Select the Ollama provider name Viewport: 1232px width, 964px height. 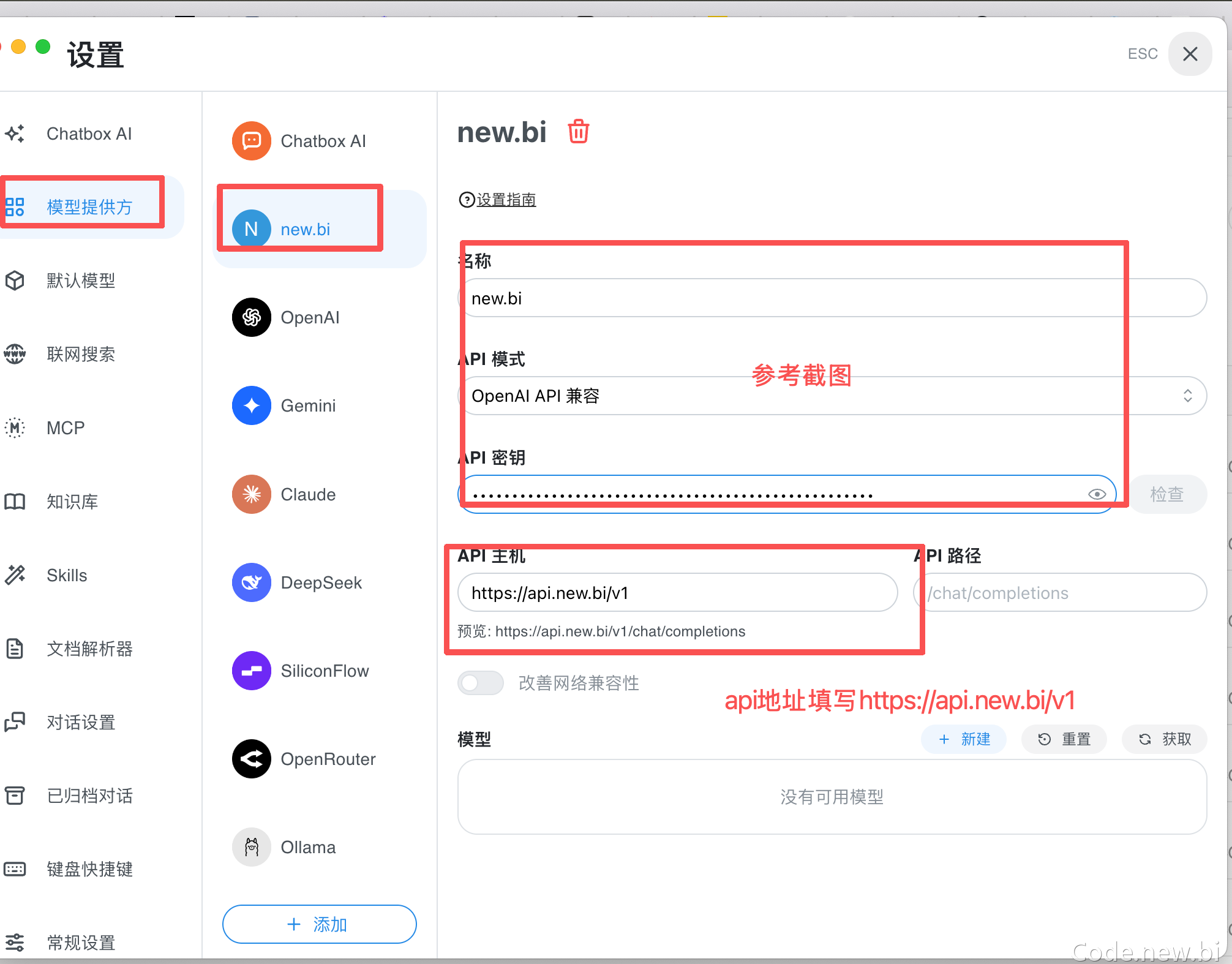[x=308, y=847]
